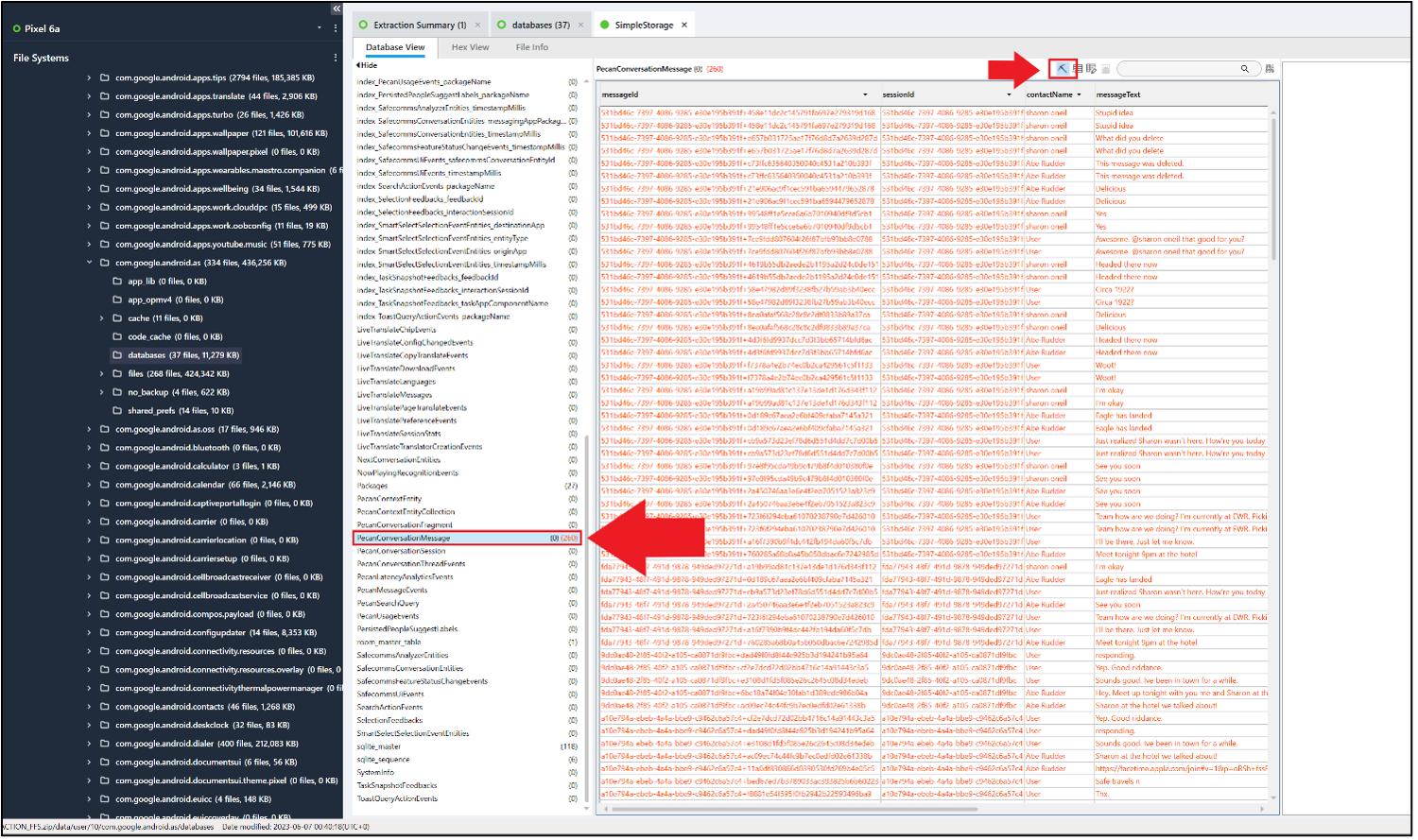Select the shared_prefs folder in tree
The height and width of the screenshot is (840, 1418).
coord(153,411)
